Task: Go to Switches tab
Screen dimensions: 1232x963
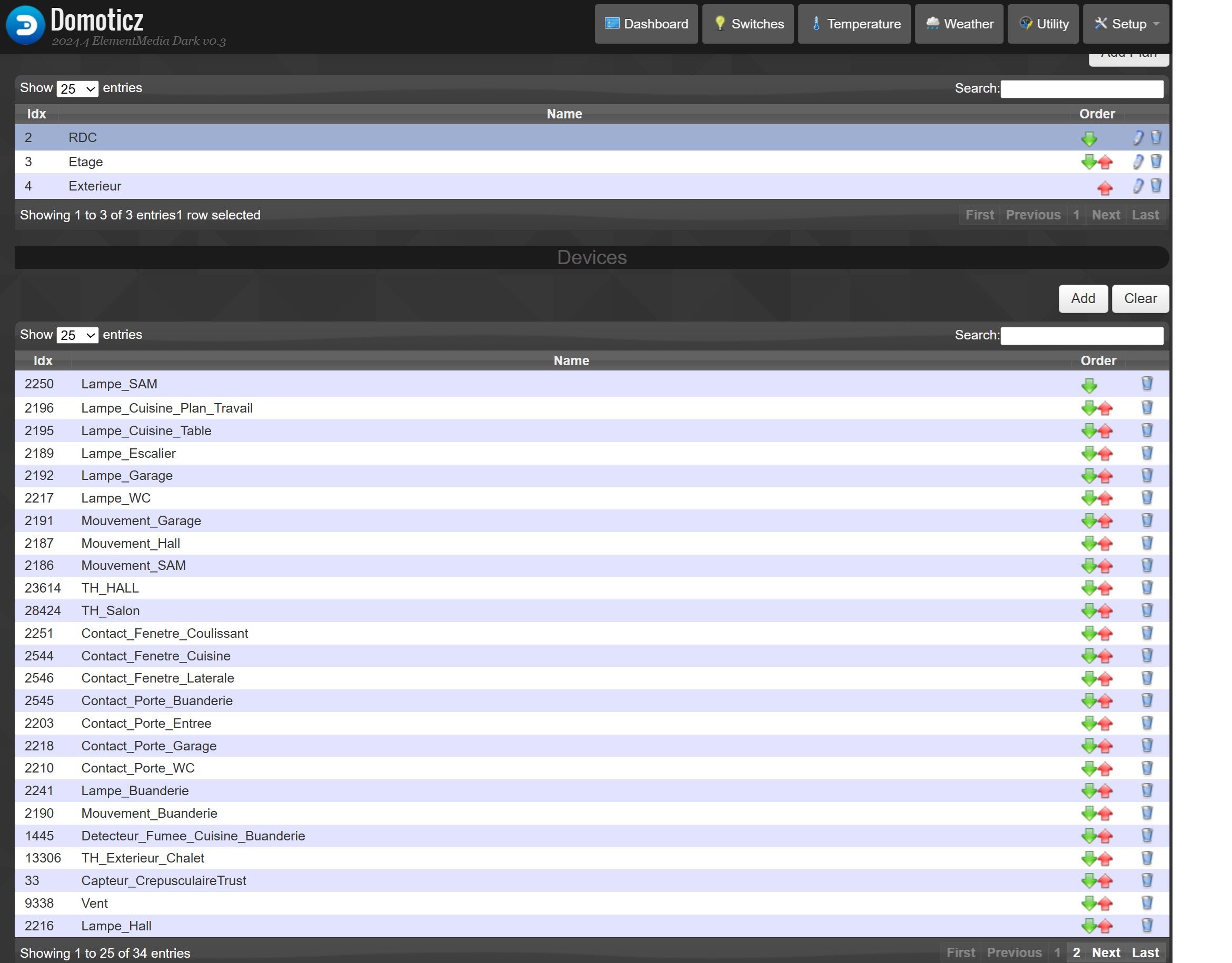Action: coord(748,24)
